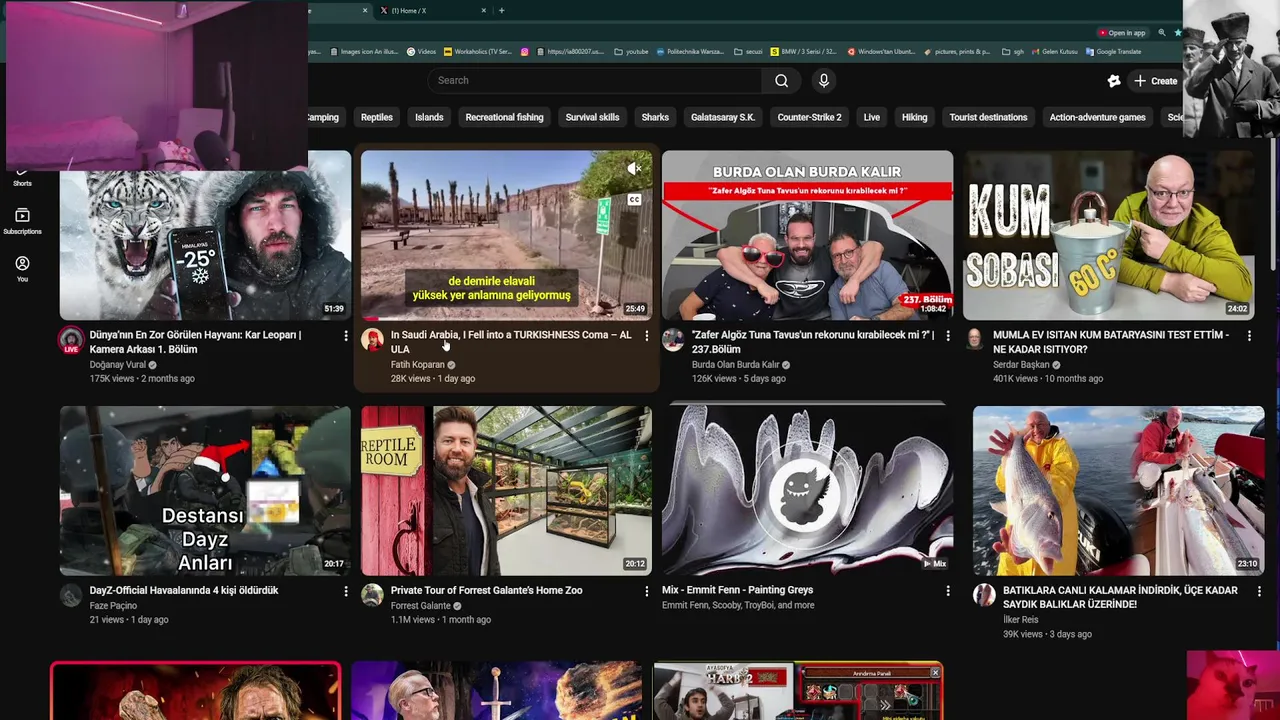Open the youtube bookmarks folder
Screen dimensions: 1280x720
pos(631,51)
